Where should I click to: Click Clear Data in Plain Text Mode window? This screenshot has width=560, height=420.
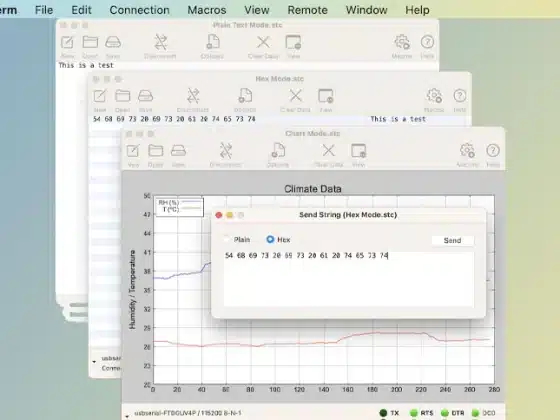(263, 42)
